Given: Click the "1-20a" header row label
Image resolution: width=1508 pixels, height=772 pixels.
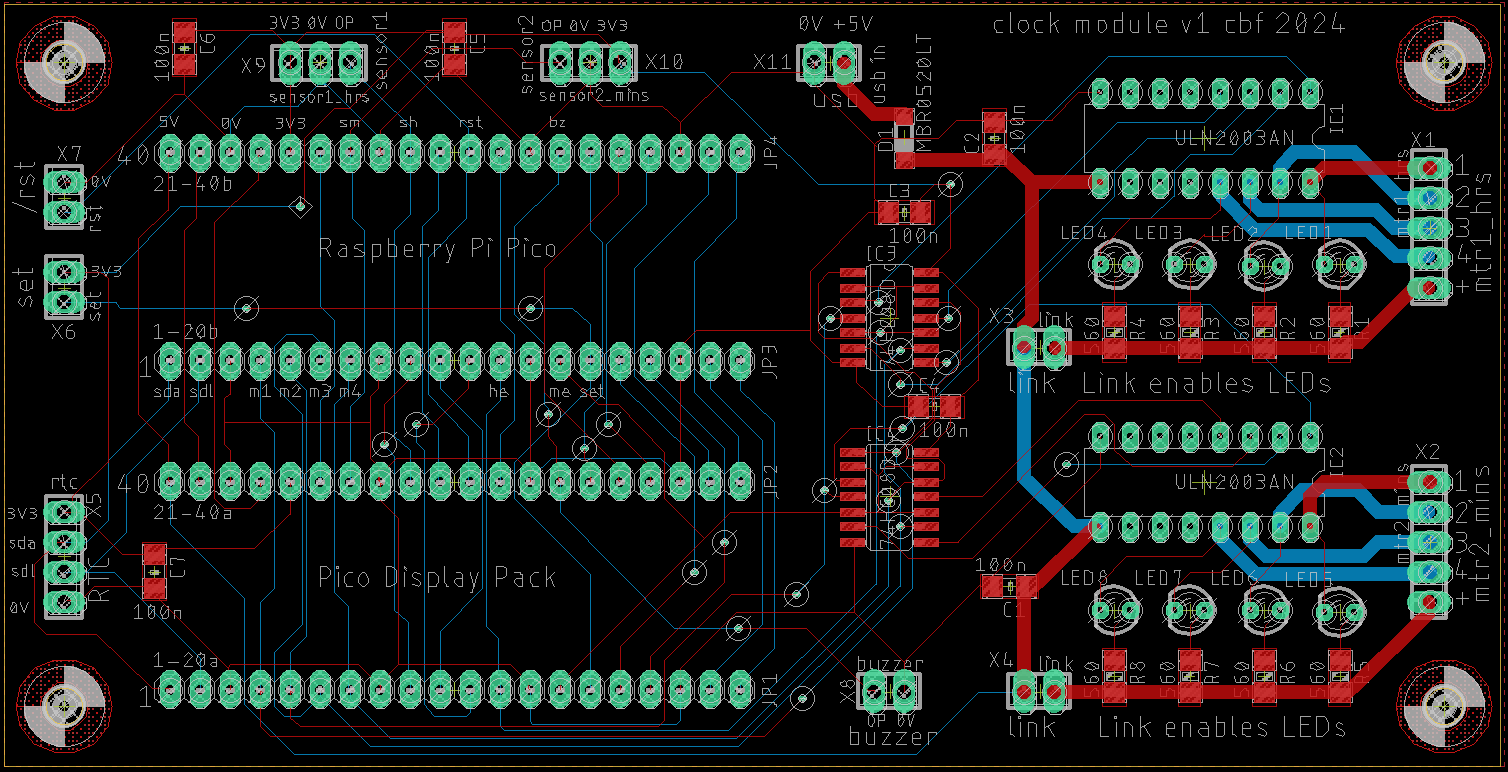Looking at the screenshot, I should point(186,660).
